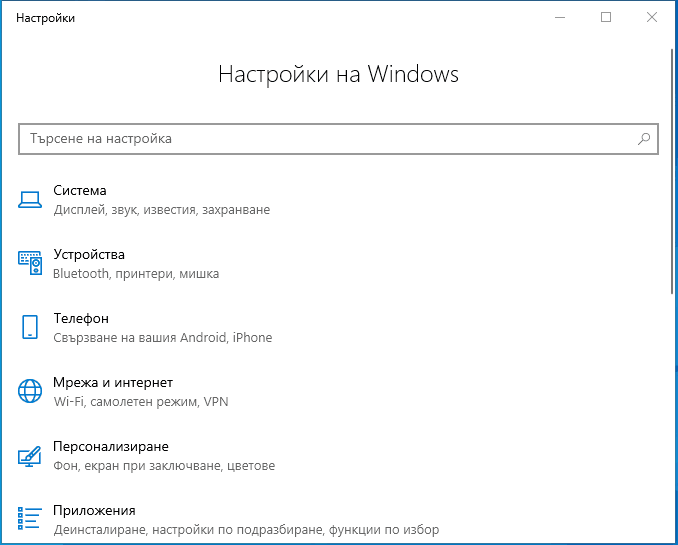Click text 'Фон, екран при заключване, цветове'
This screenshot has width=678, height=545.
164,466
